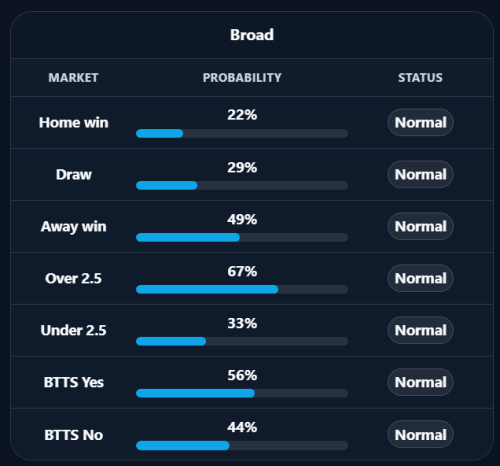
Task: Click the BTTS Yes Normal status badge
Action: [x=420, y=382]
